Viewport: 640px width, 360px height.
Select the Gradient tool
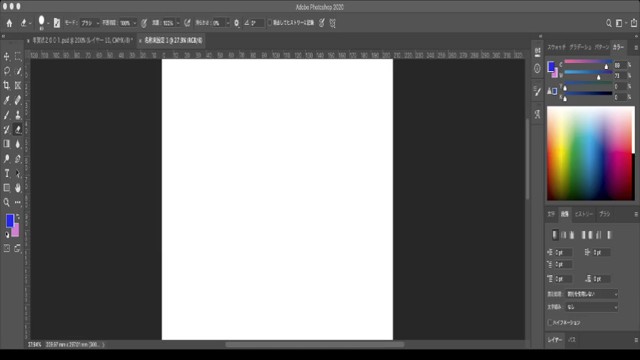[x=7, y=144]
